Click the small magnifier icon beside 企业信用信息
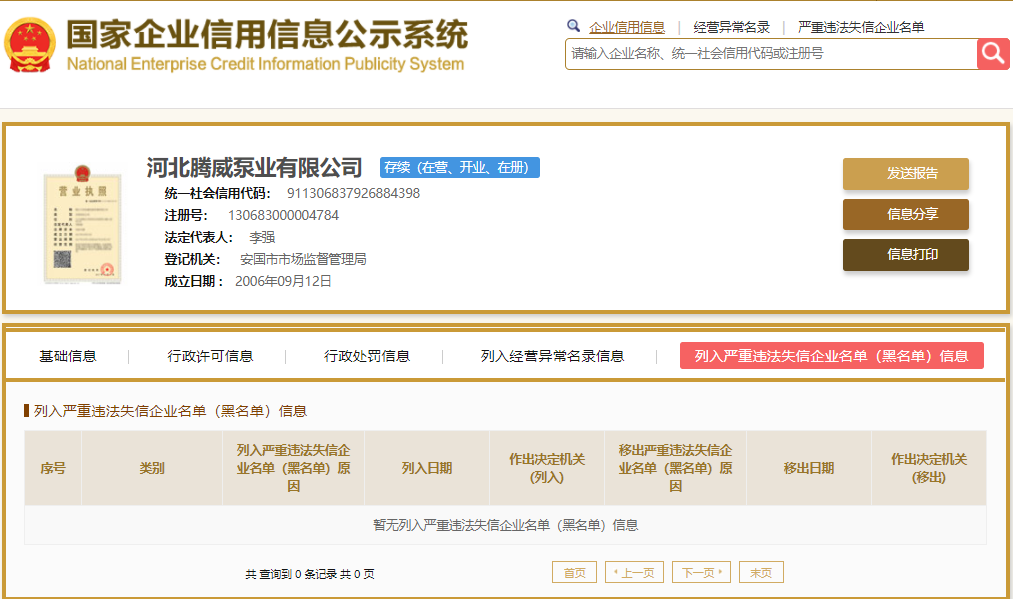 click(573, 26)
